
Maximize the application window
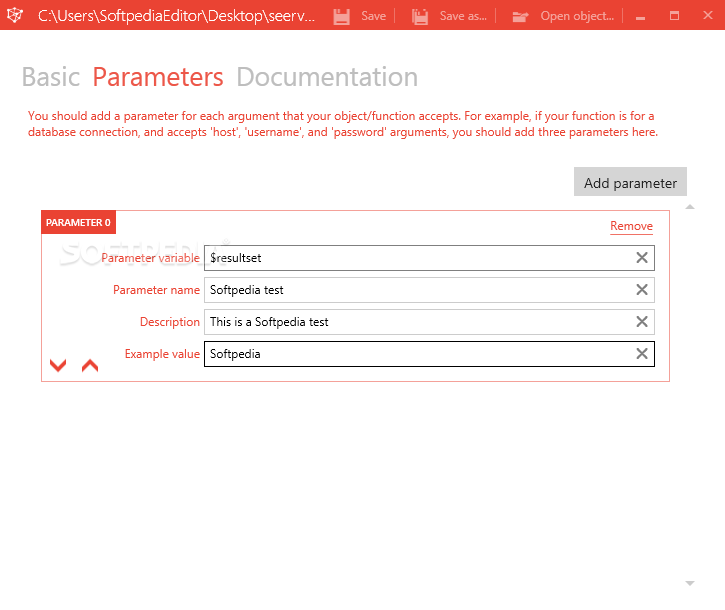tap(675, 16)
